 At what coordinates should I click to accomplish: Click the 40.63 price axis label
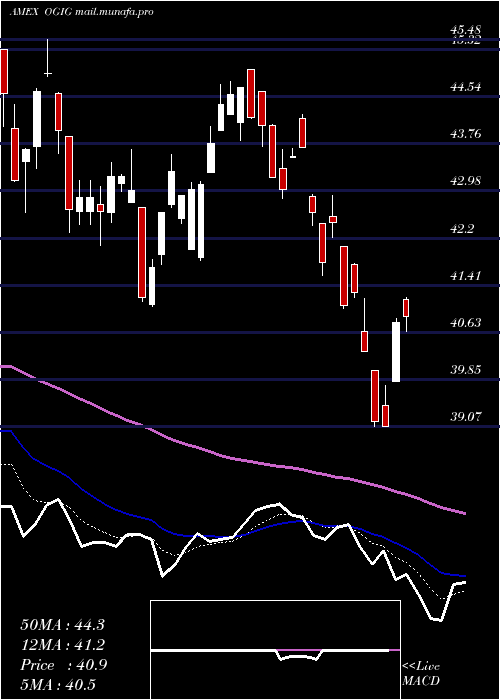point(466,322)
